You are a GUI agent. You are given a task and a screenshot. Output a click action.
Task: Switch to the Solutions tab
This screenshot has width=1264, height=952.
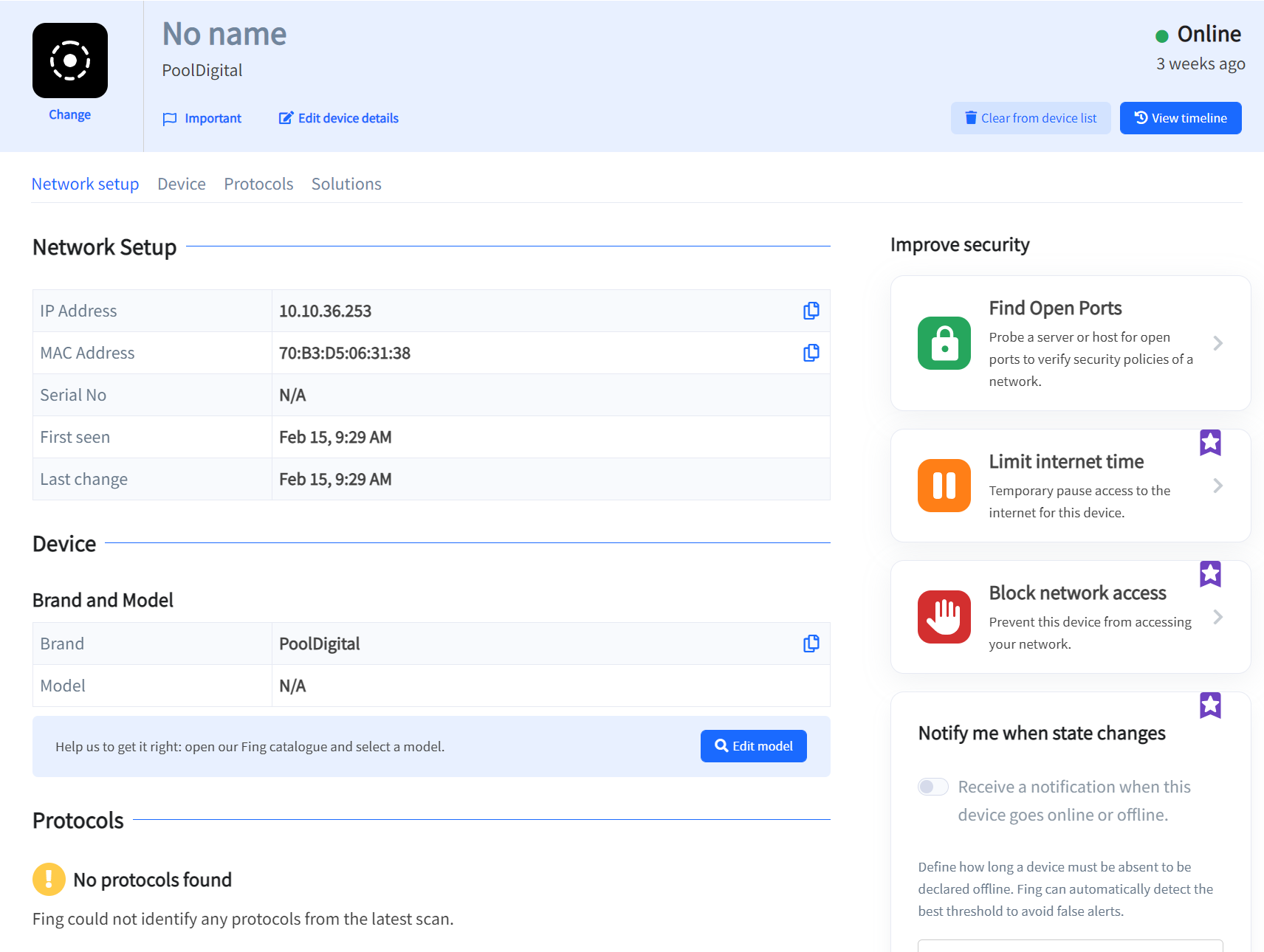click(346, 184)
